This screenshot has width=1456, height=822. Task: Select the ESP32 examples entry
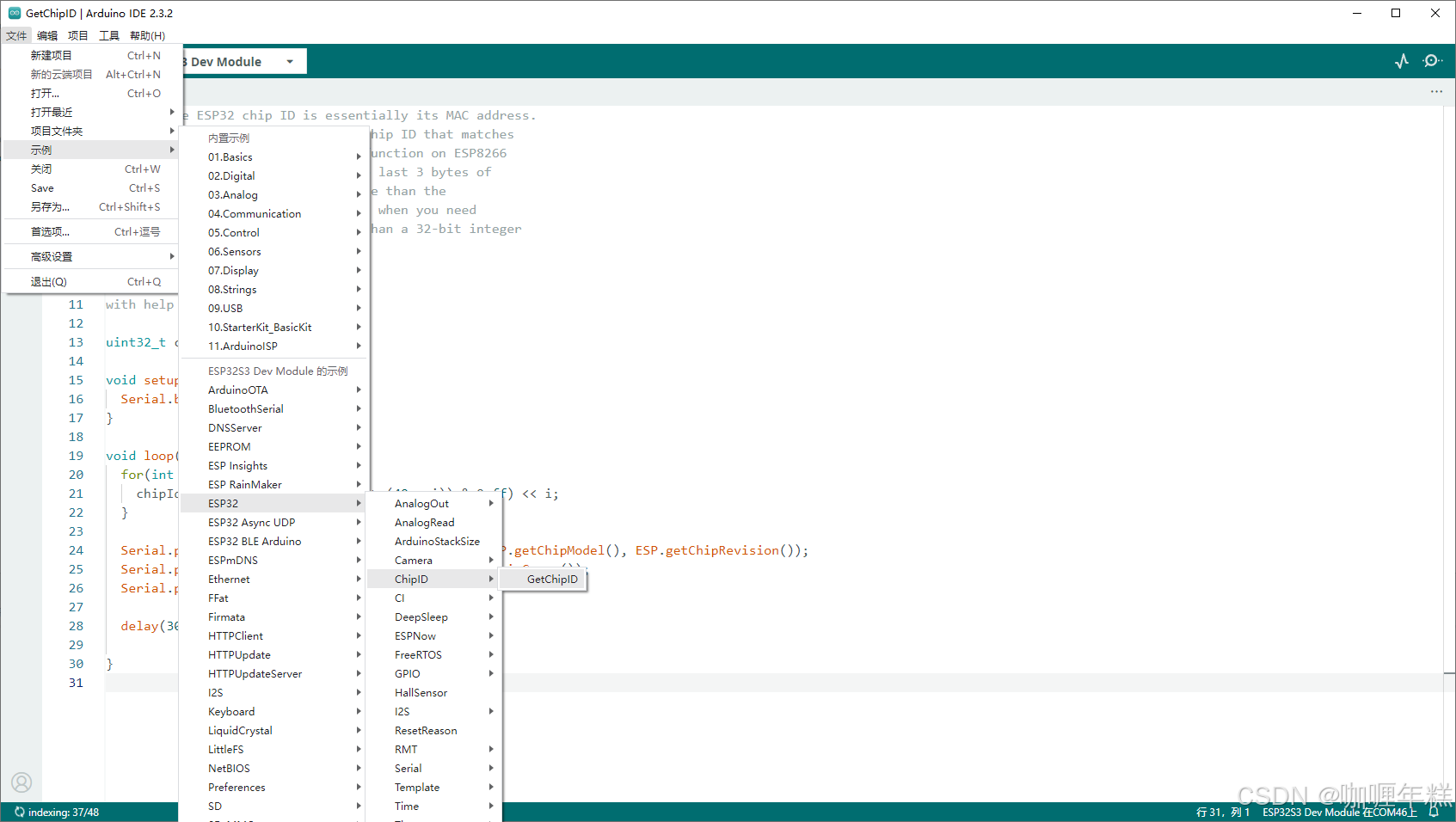(x=273, y=503)
